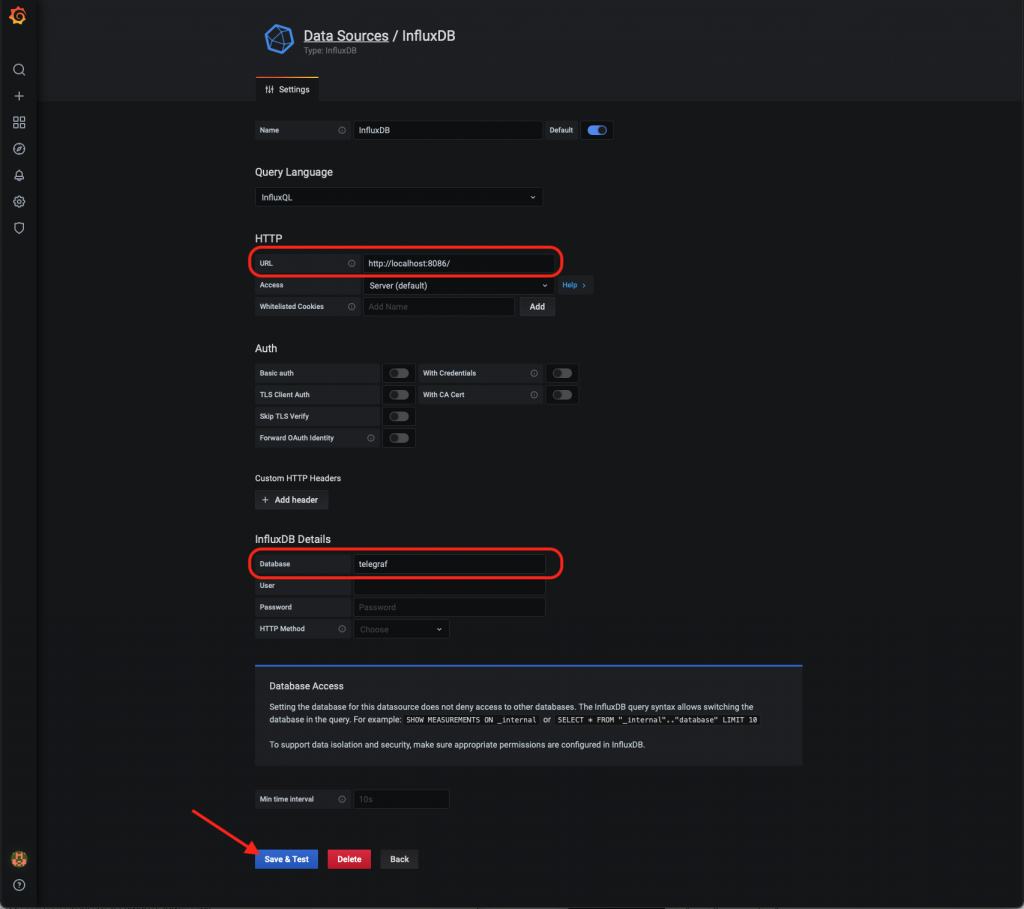Enable the Skip TLS Verify toggle

(398, 416)
